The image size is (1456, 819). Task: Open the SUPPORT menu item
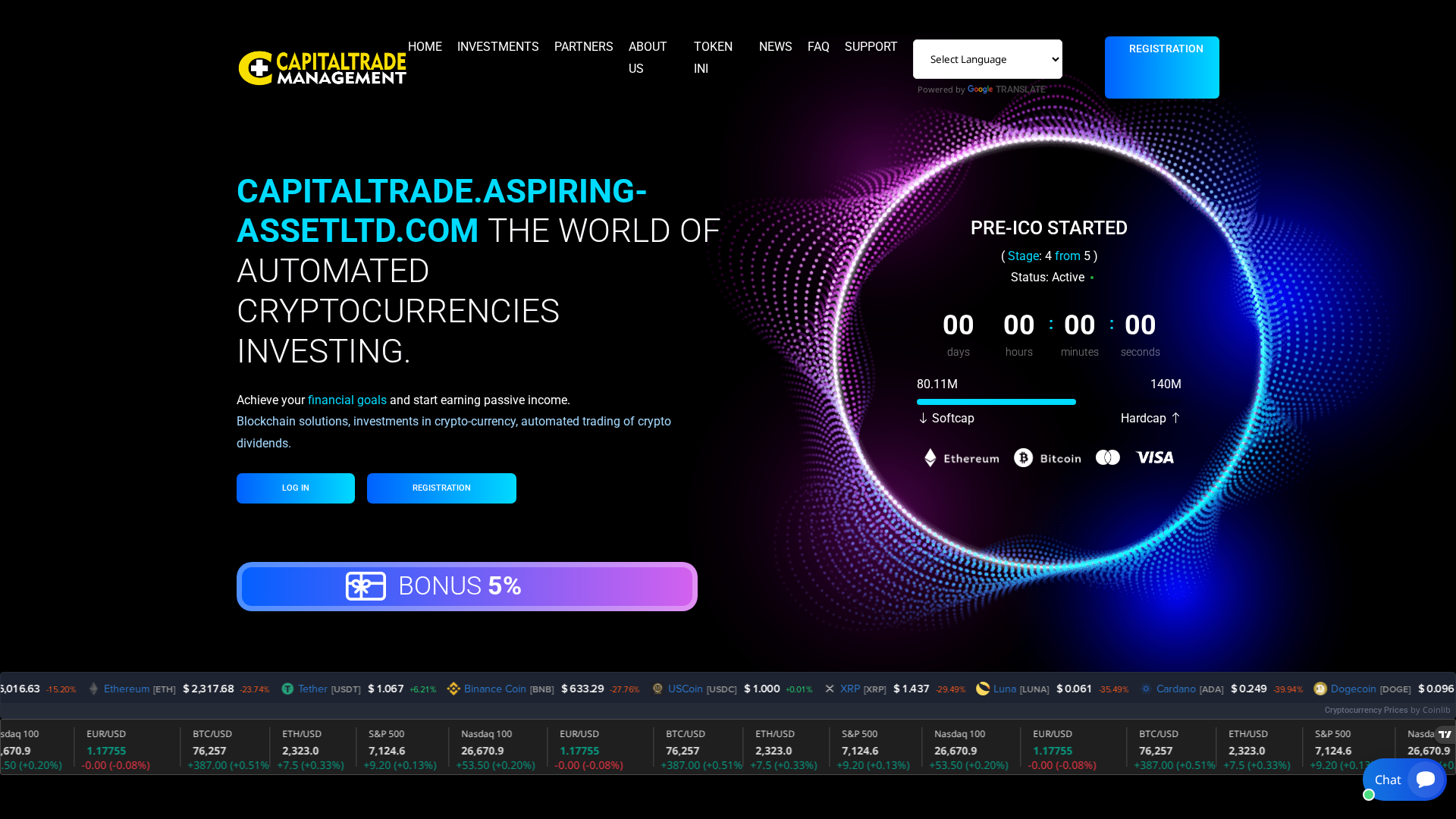click(x=871, y=47)
